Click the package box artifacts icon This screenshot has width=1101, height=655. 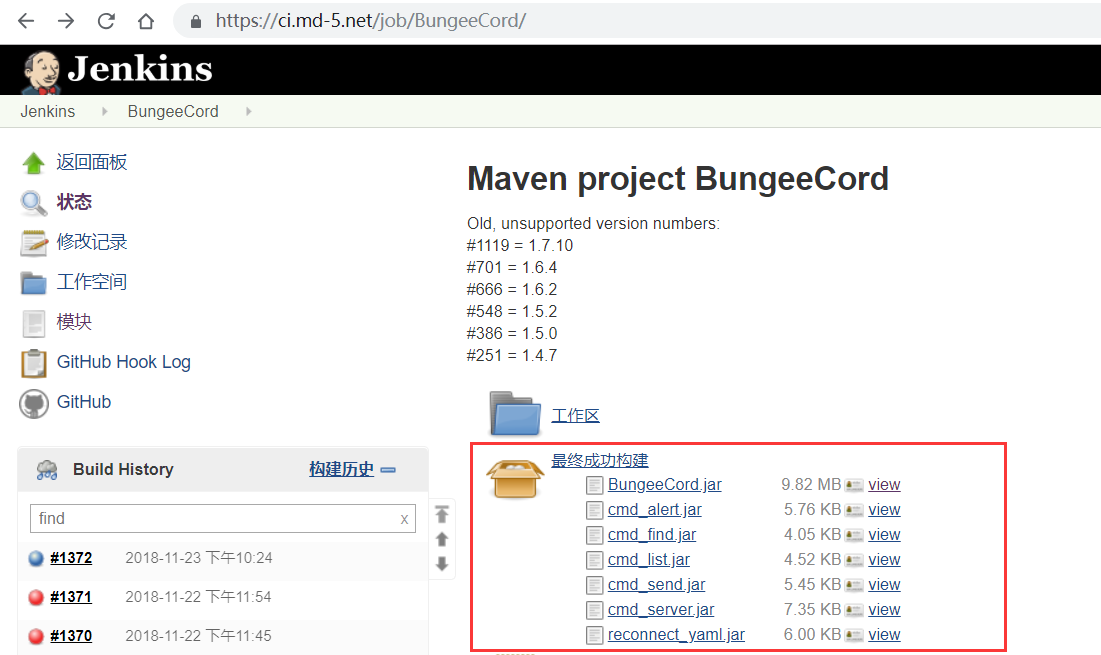pyautogui.click(x=515, y=479)
